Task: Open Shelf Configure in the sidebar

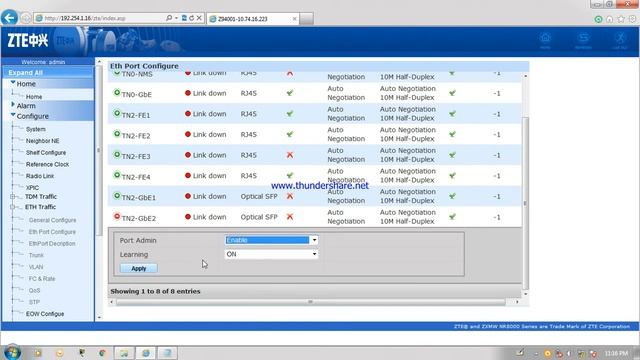Action: [46, 153]
